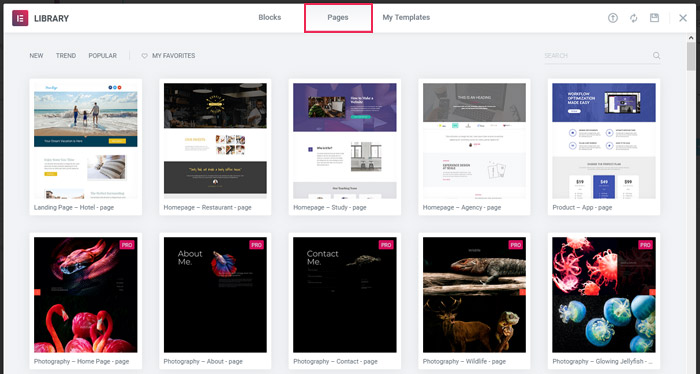Click 'Homepage – Study - page' label
The height and width of the screenshot is (374, 700).
tap(329, 208)
